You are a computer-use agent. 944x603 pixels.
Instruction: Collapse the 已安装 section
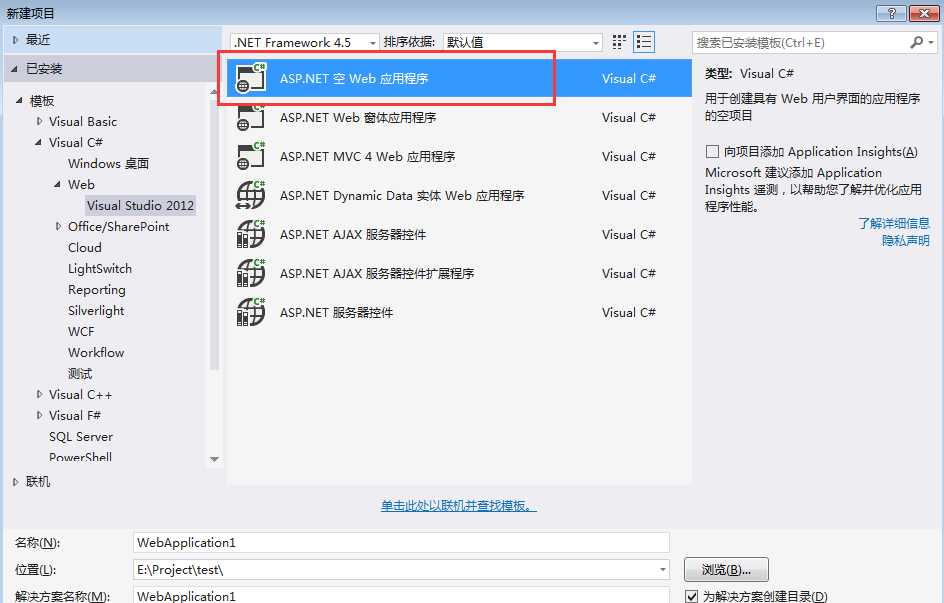[x=14, y=69]
